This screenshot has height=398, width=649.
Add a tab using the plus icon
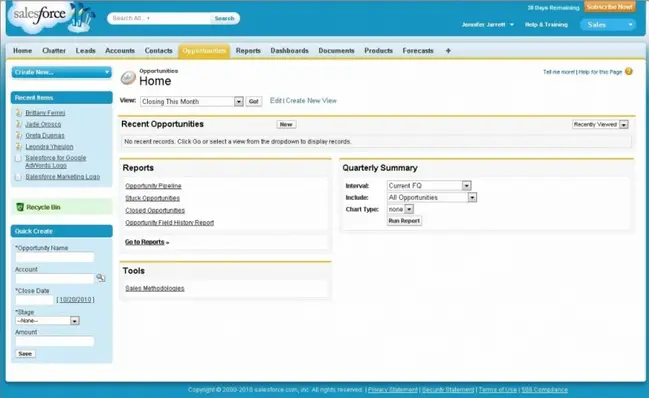tap(448, 50)
